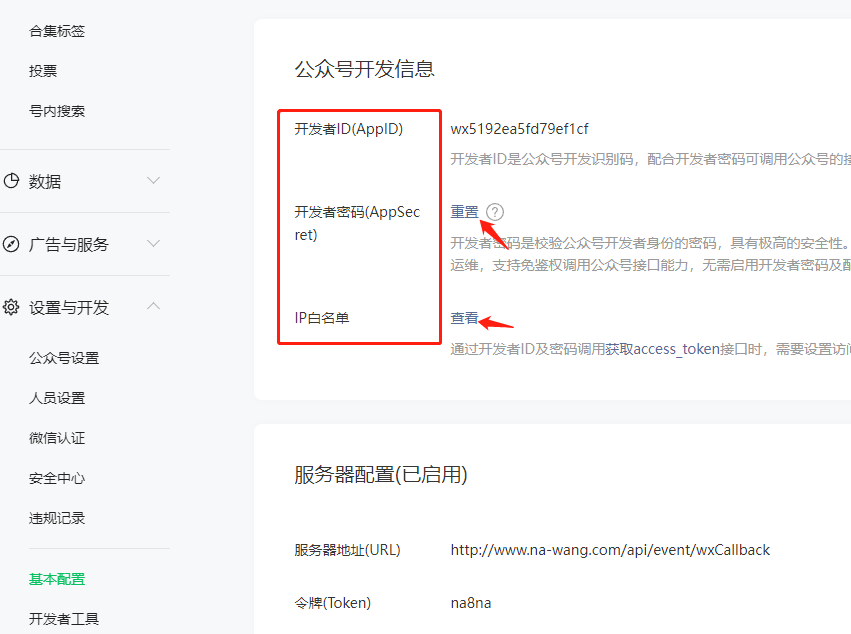Image resolution: width=851 pixels, height=634 pixels.
Task: Open 开发者工具 in the sidebar
Action: pyautogui.click(x=64, y=619)
